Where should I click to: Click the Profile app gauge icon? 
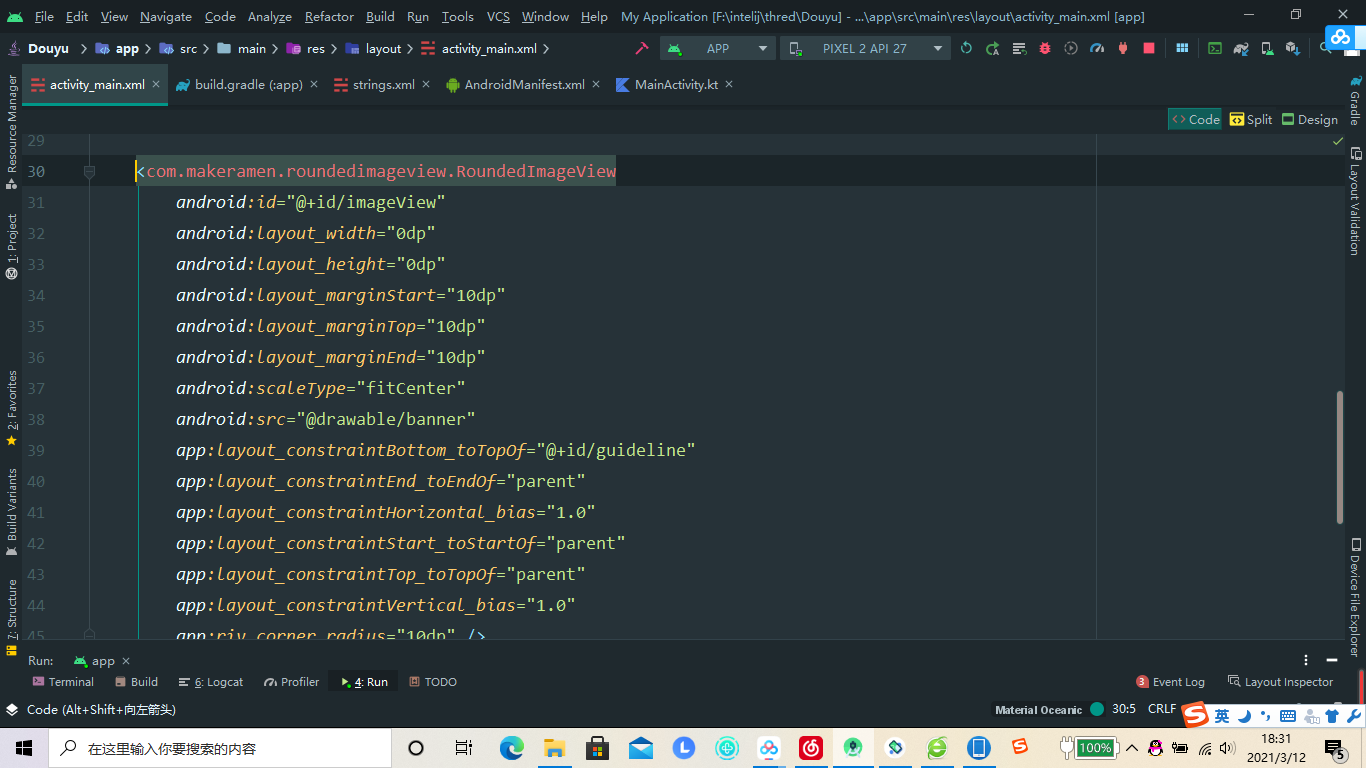click(1097, 48)
